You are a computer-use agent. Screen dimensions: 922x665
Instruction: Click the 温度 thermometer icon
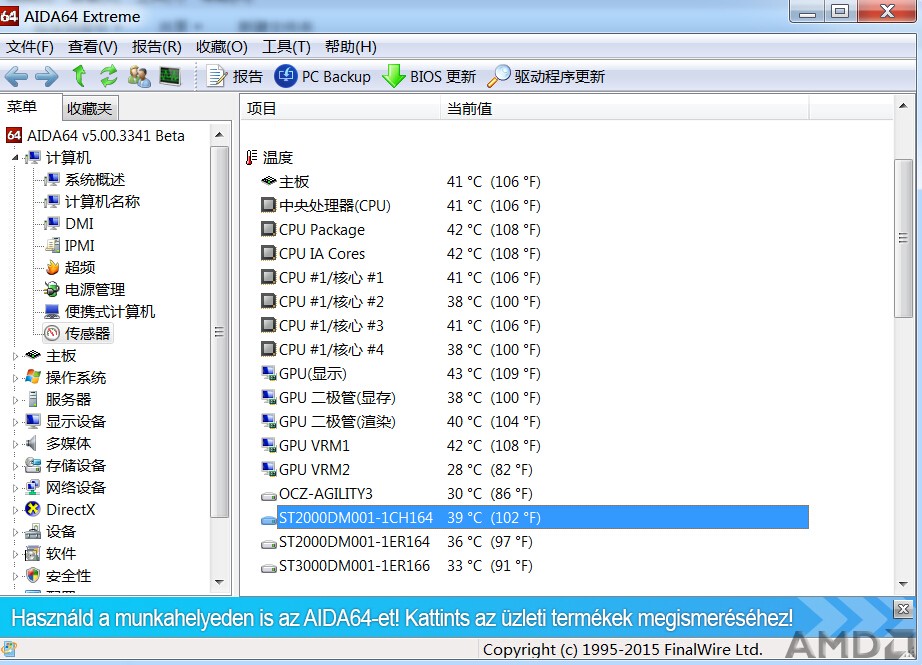(x=252, y=157)
